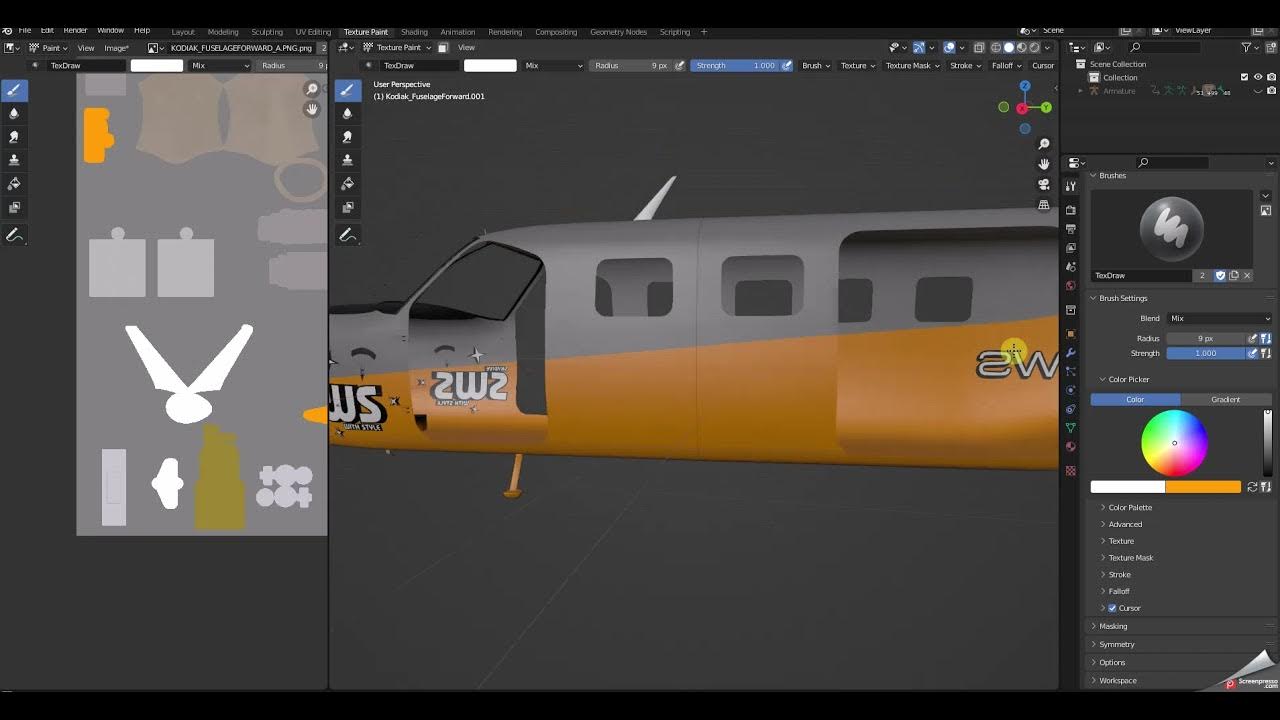Enable solid shading mode in viewport header
The image size is (1280, 720).
(1009, 47)
